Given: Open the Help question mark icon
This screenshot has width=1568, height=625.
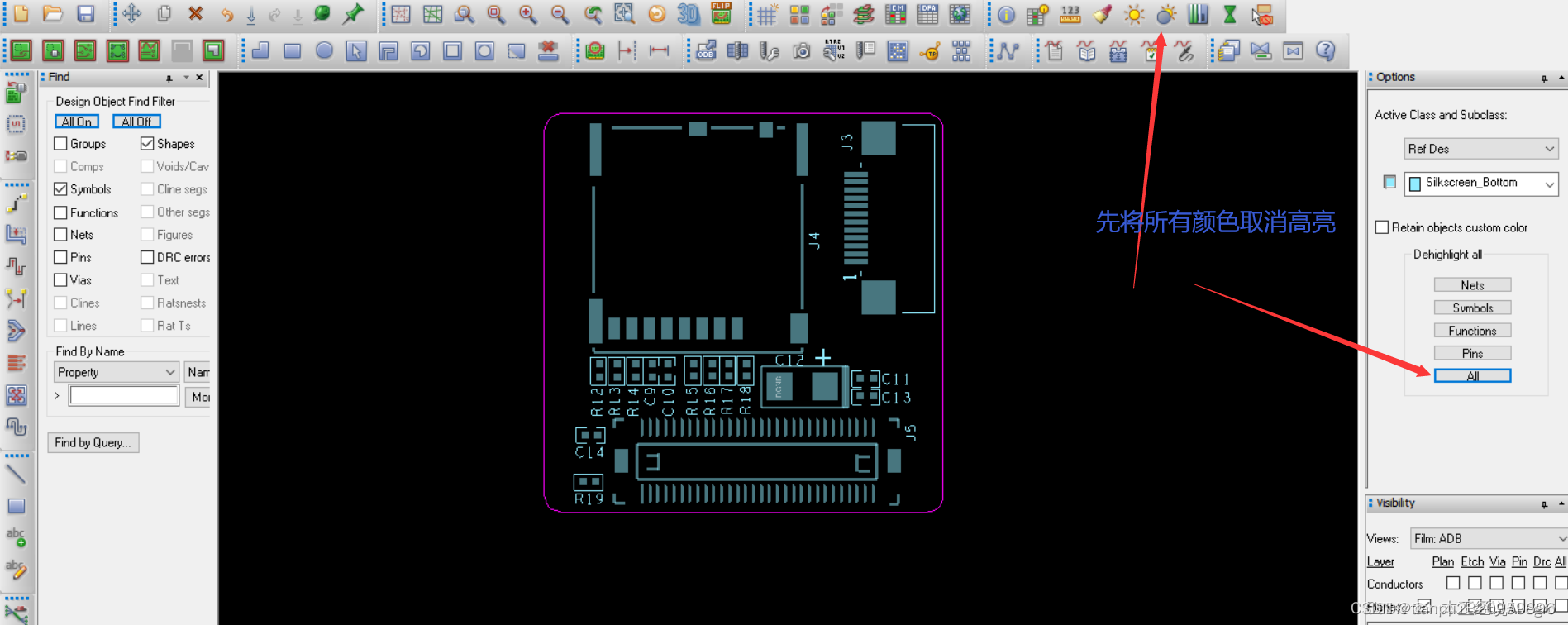Looking at the screenshot, I should [1325, 51].
